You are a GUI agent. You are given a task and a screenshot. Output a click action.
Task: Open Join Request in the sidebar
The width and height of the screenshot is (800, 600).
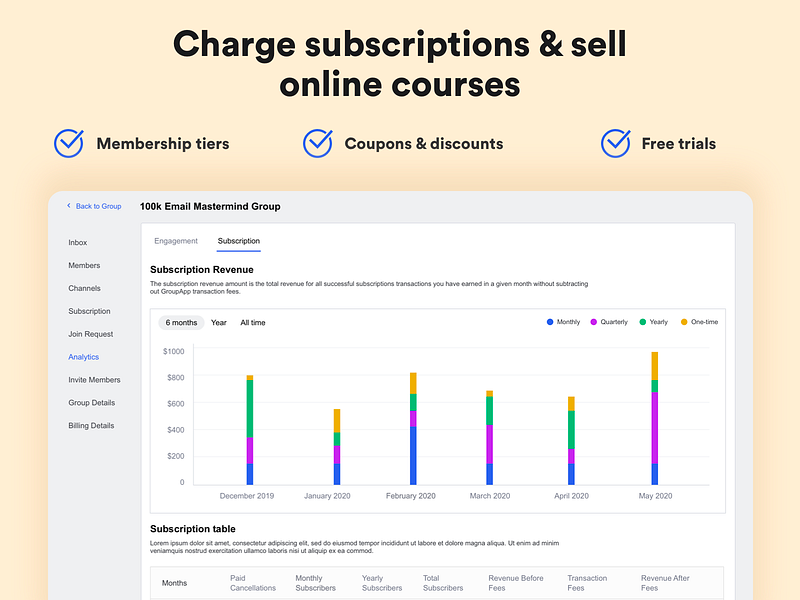tap(91, 334)
